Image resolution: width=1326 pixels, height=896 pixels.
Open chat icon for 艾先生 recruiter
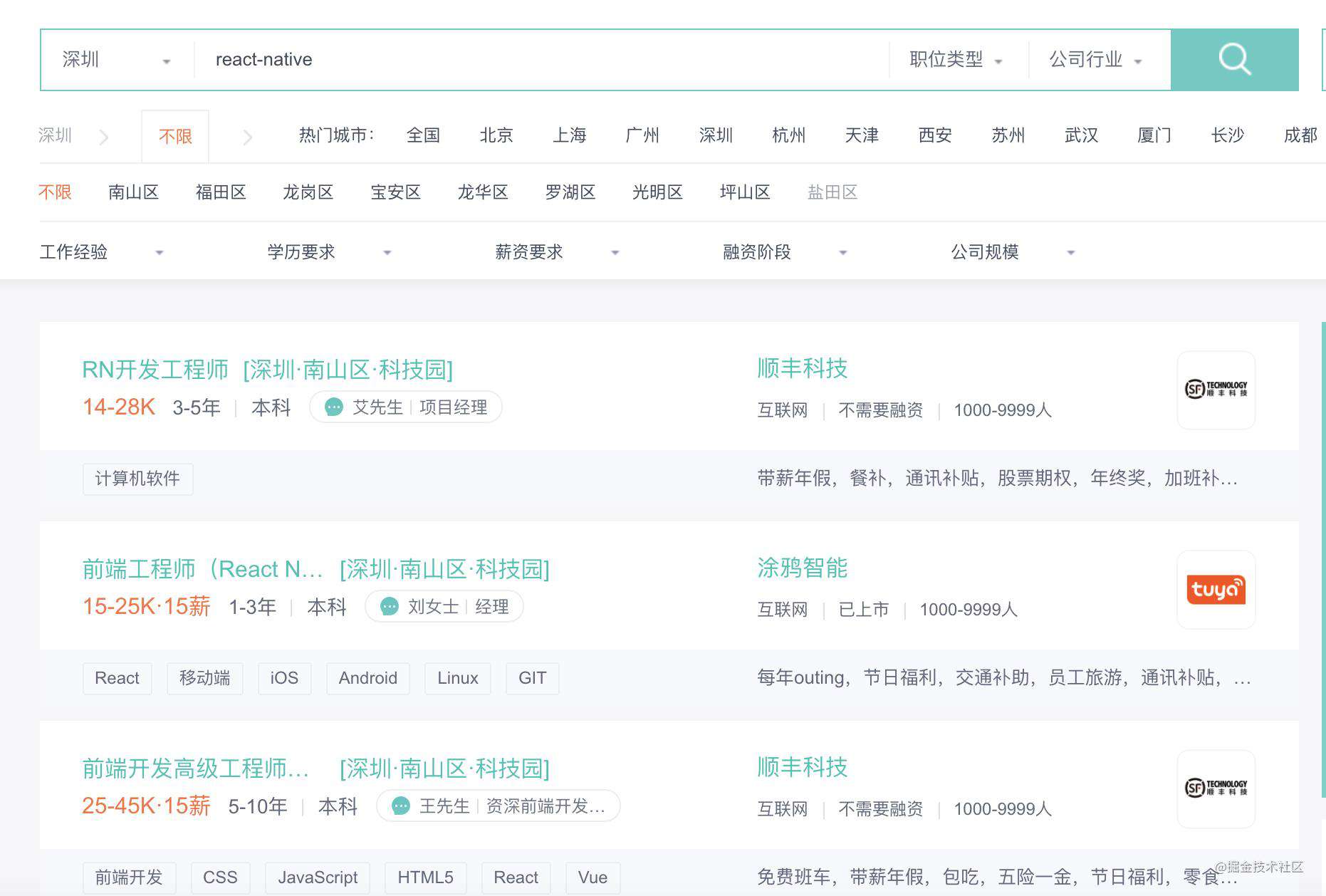[x=333, y=407]
